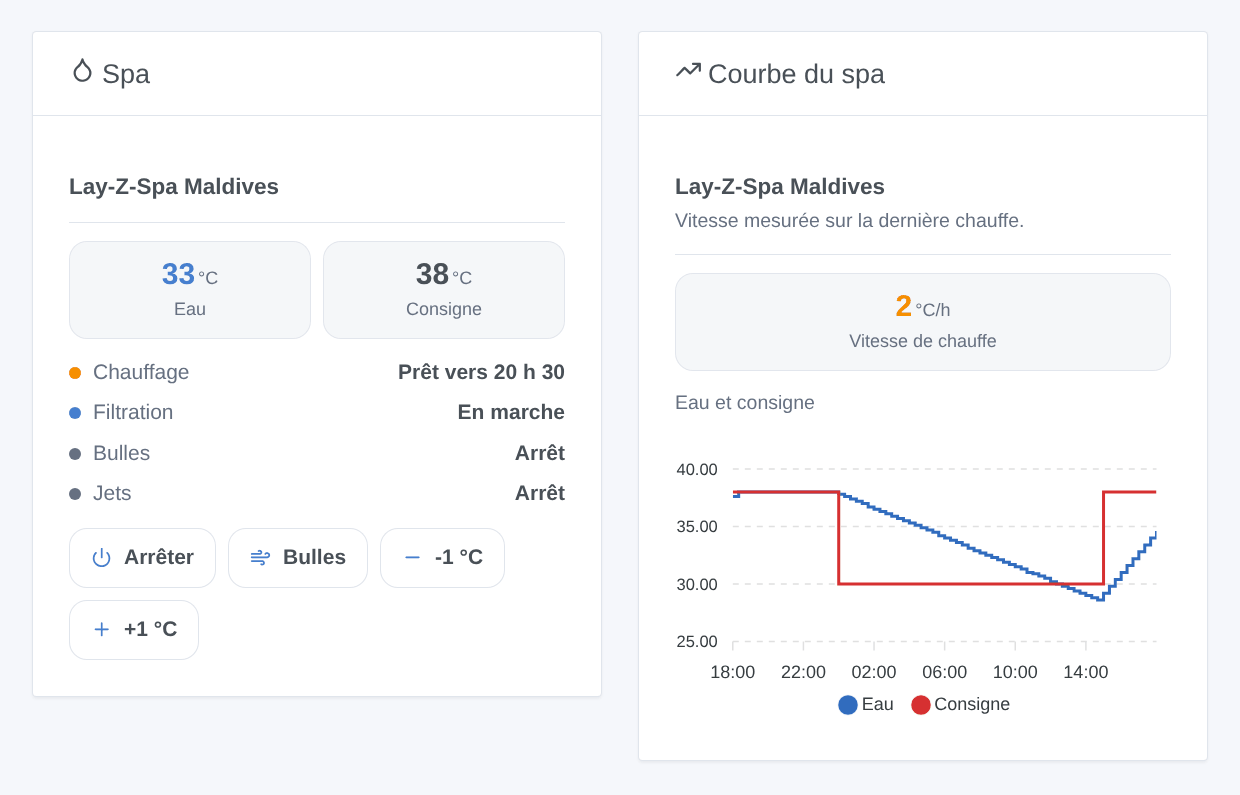Screen dimensions: 1240x795
Task: Click 'Vitesse mesurée sur la dernière chauffe.' text
Action: pyautogui.click(x=849, y=220)
